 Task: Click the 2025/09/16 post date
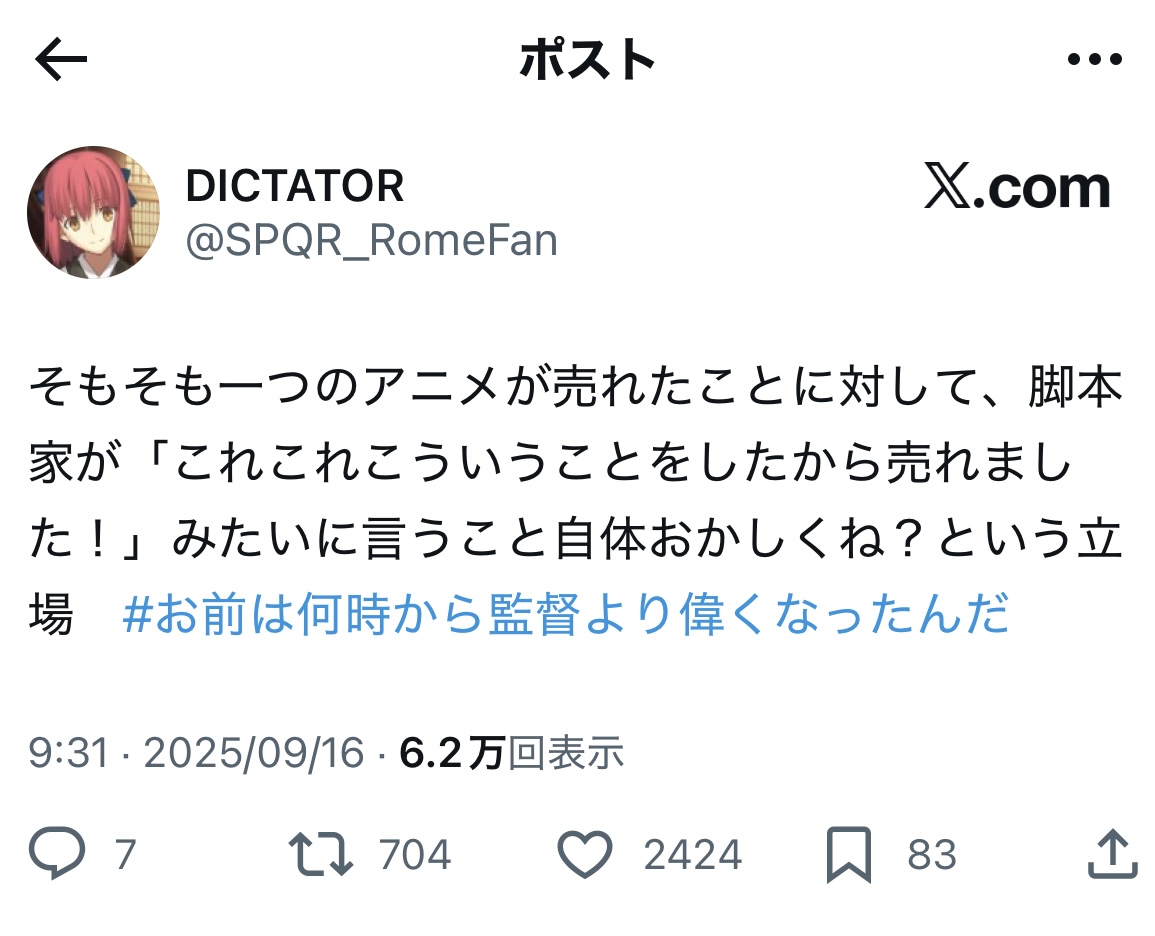(254, 753)
